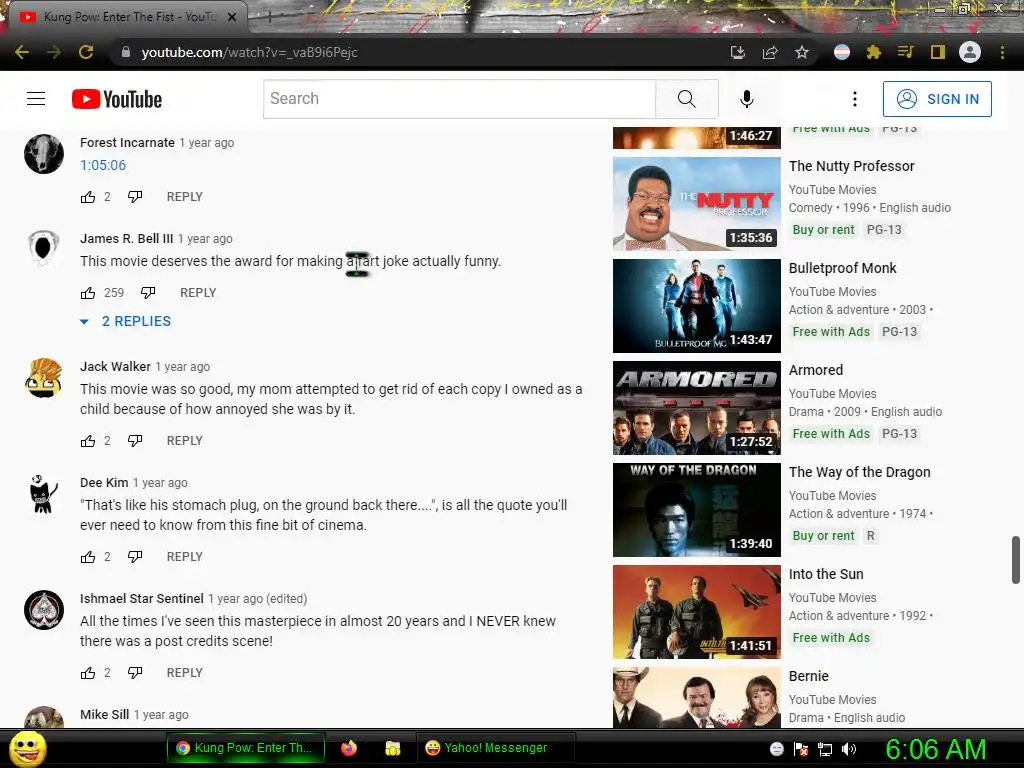Like Jack Walker's comment
1024x768 pixels.
[x=88, y=441]
